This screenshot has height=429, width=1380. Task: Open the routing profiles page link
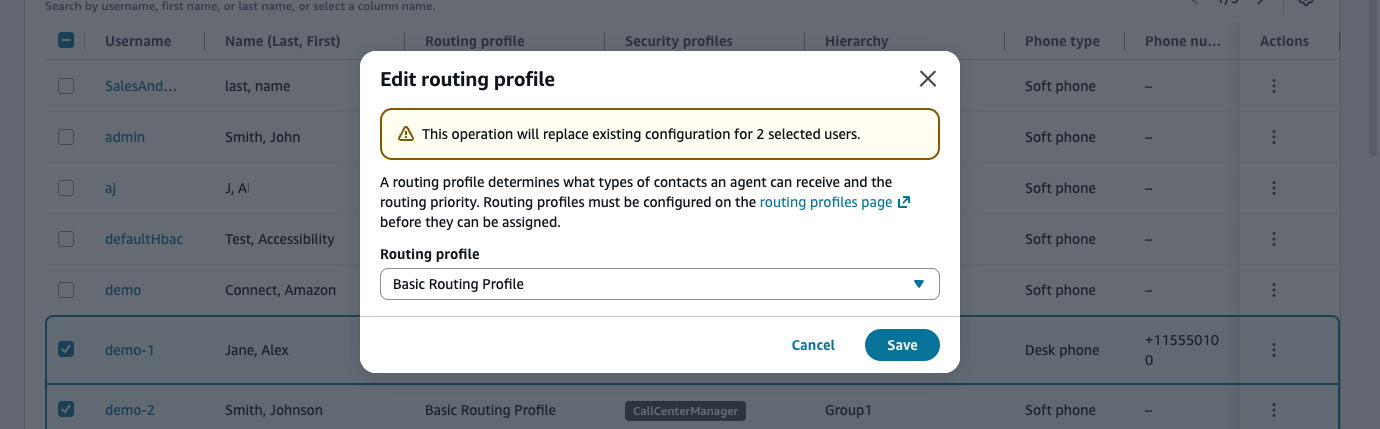coord(826,202)
